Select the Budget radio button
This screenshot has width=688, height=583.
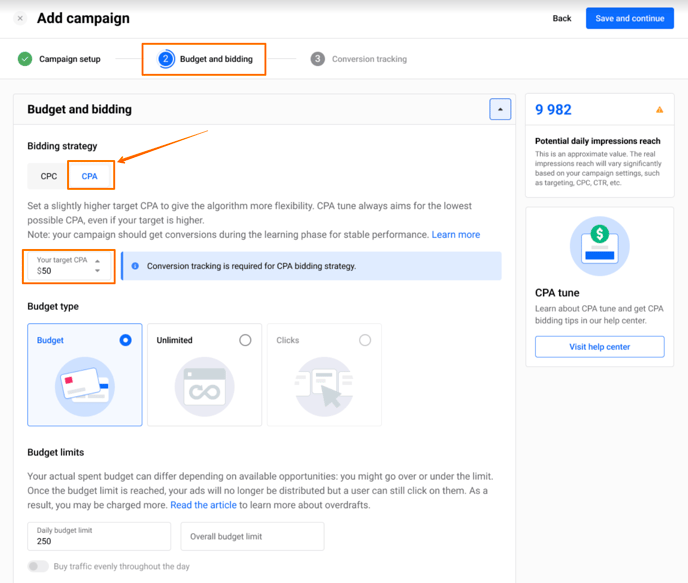(125, 340)
